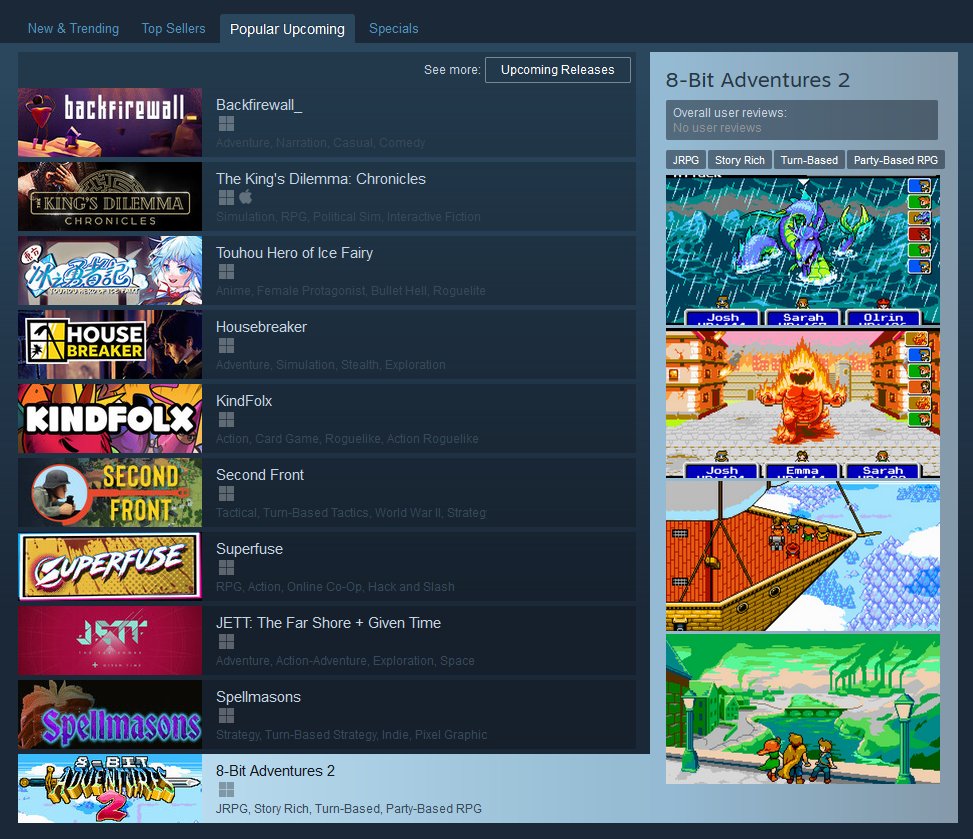Open the Second Front capsule image
The height and width of the screenshot is (839, 973).
(x=110, y=492)
